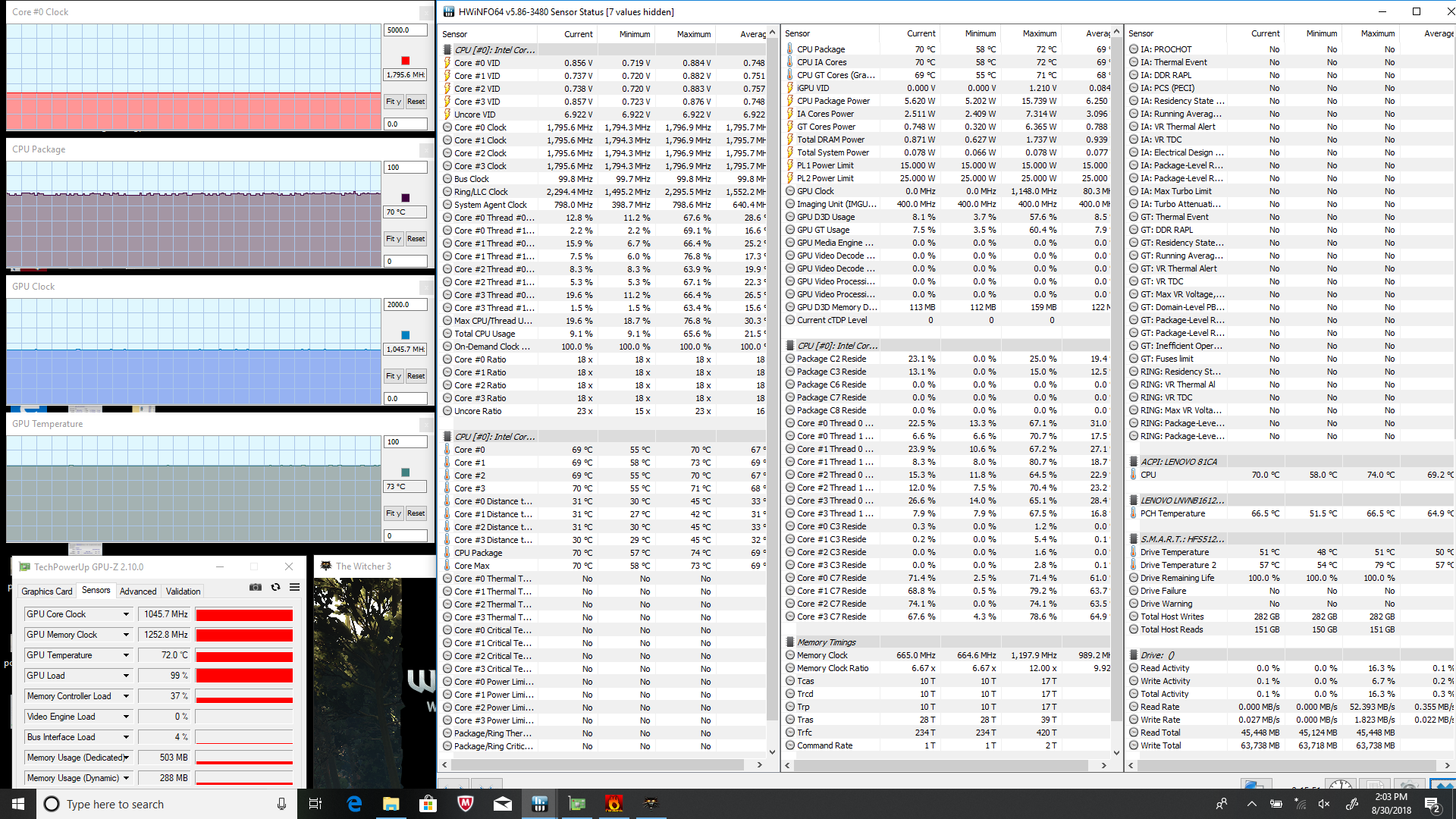The image size is (1456, 819).
Task: Select the Total CPU Usage sensor row
Action: 604,334
